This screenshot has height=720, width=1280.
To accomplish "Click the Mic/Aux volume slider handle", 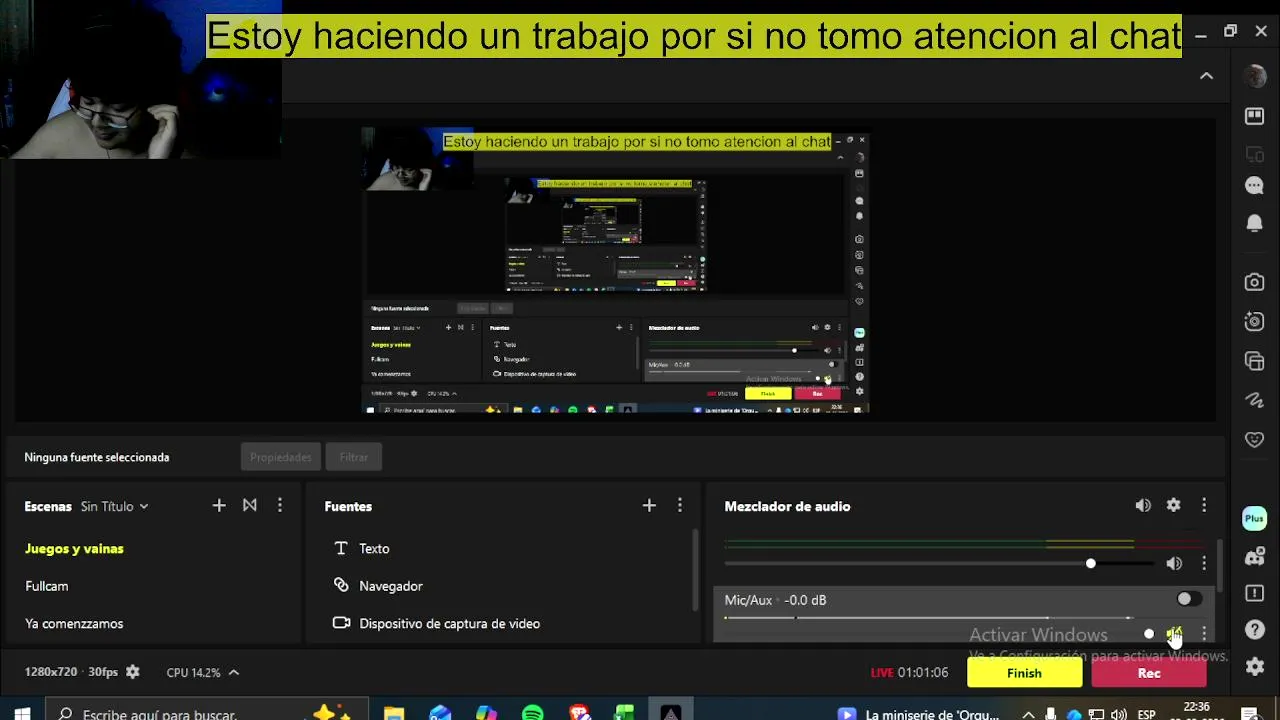I will (1149, 634).
